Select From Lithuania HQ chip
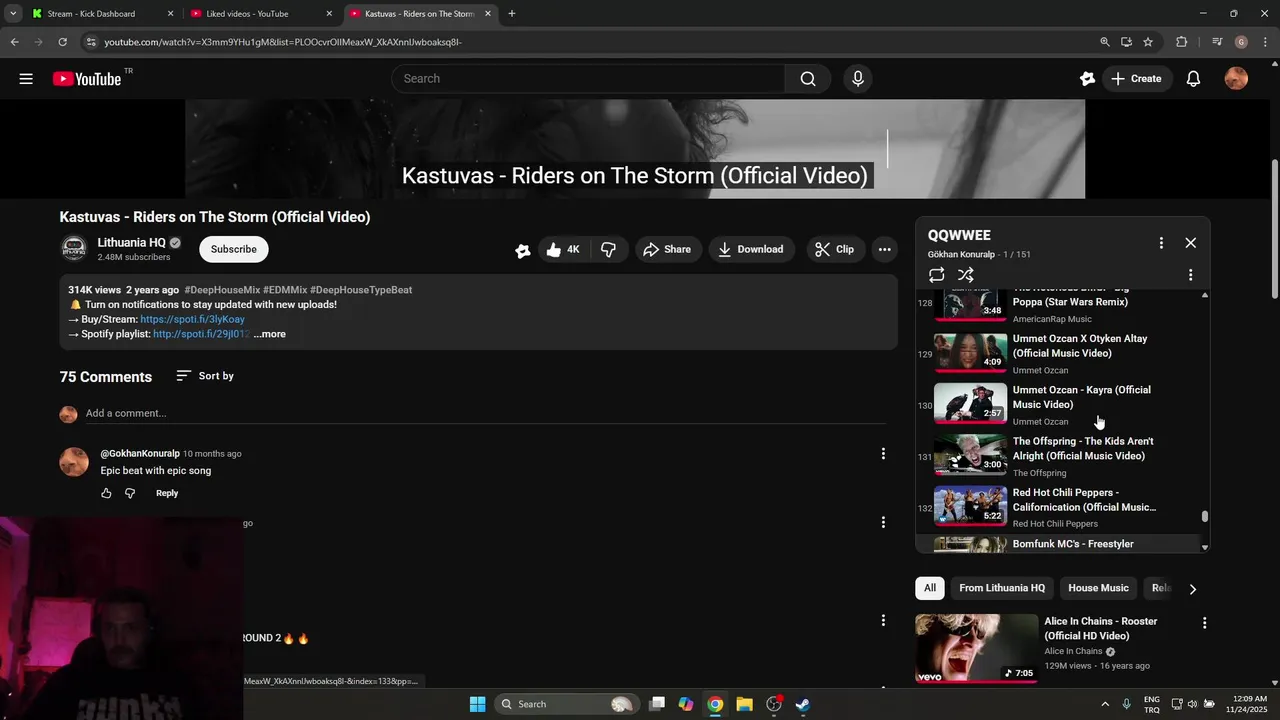The width and height of the screenshot is (1280, 720). 1002,588
